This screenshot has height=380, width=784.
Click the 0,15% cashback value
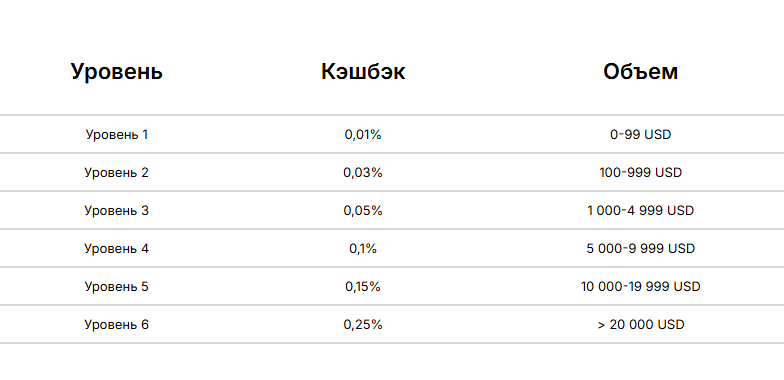(x=363, y=286)
